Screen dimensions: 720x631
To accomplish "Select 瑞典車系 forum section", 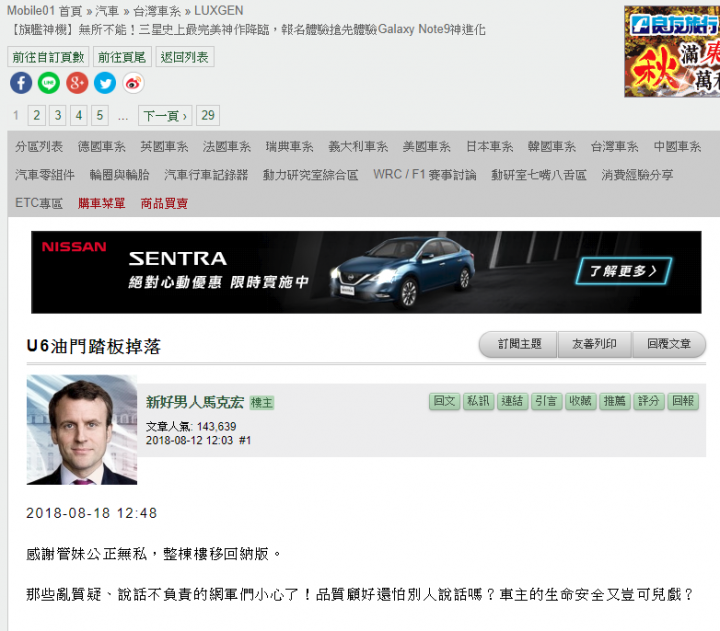I will (x=289, y=146).
